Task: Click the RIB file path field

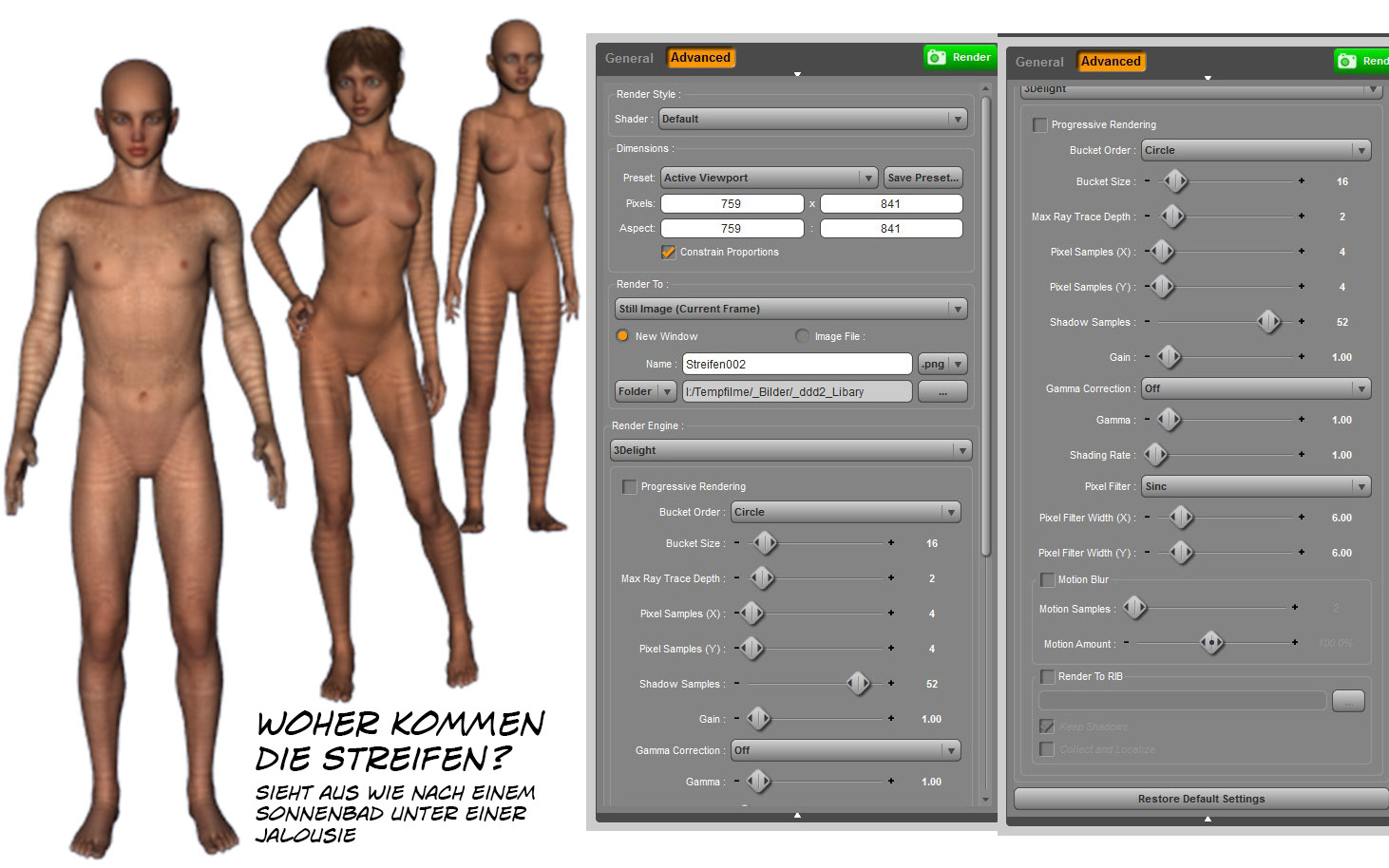Action: (x=1182, y=701)
